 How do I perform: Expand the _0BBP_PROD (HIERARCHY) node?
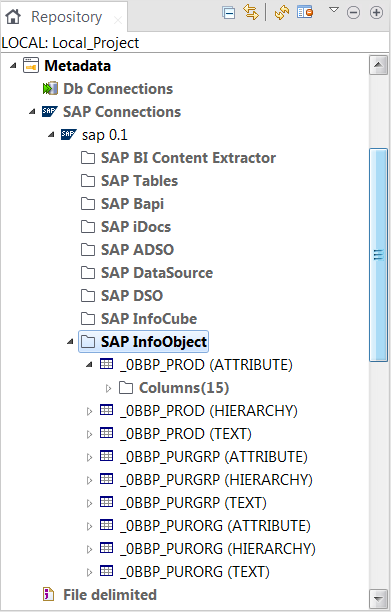tap(89, 411)
